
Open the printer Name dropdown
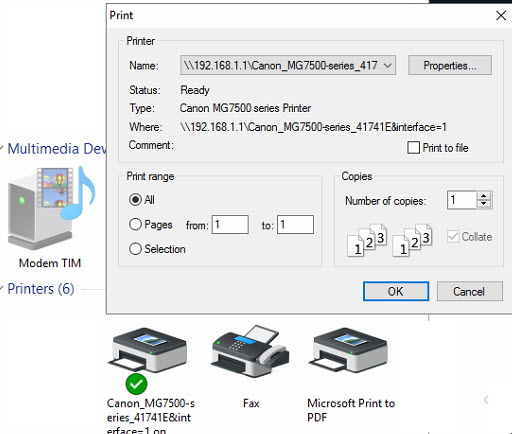point(288,65)
